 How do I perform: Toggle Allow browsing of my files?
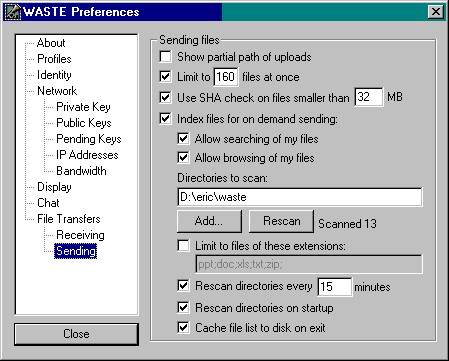tap(183, 157)
